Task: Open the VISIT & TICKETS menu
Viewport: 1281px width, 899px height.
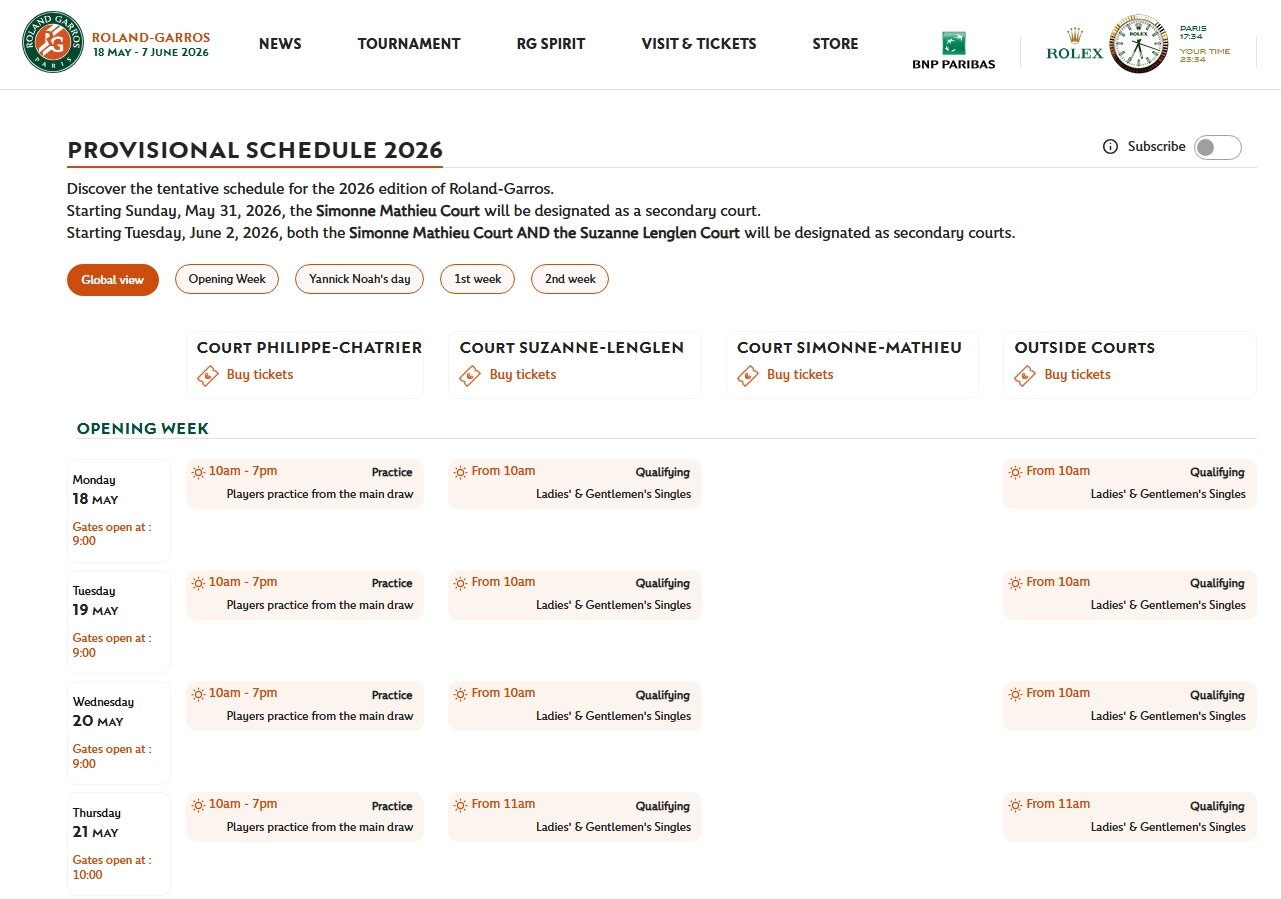Action: pos(699,44)
